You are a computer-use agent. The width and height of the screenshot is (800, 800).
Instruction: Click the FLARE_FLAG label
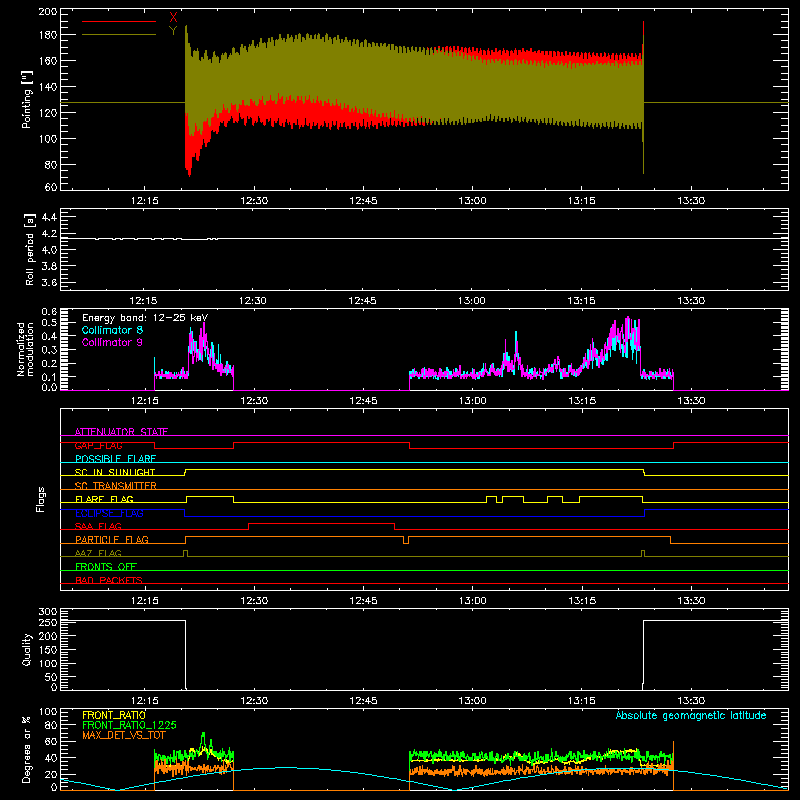pos(104,499)
